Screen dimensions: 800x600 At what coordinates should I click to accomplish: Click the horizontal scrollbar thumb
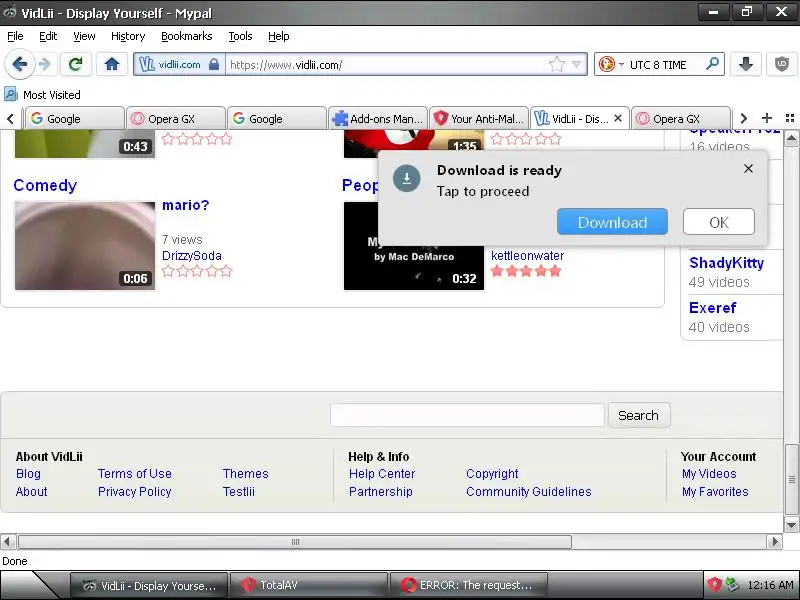tap(295, 541)
